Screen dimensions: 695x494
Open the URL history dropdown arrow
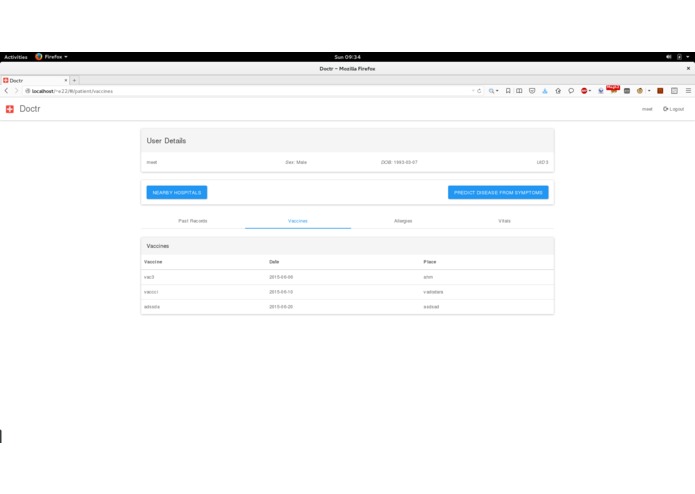[473, 91]
